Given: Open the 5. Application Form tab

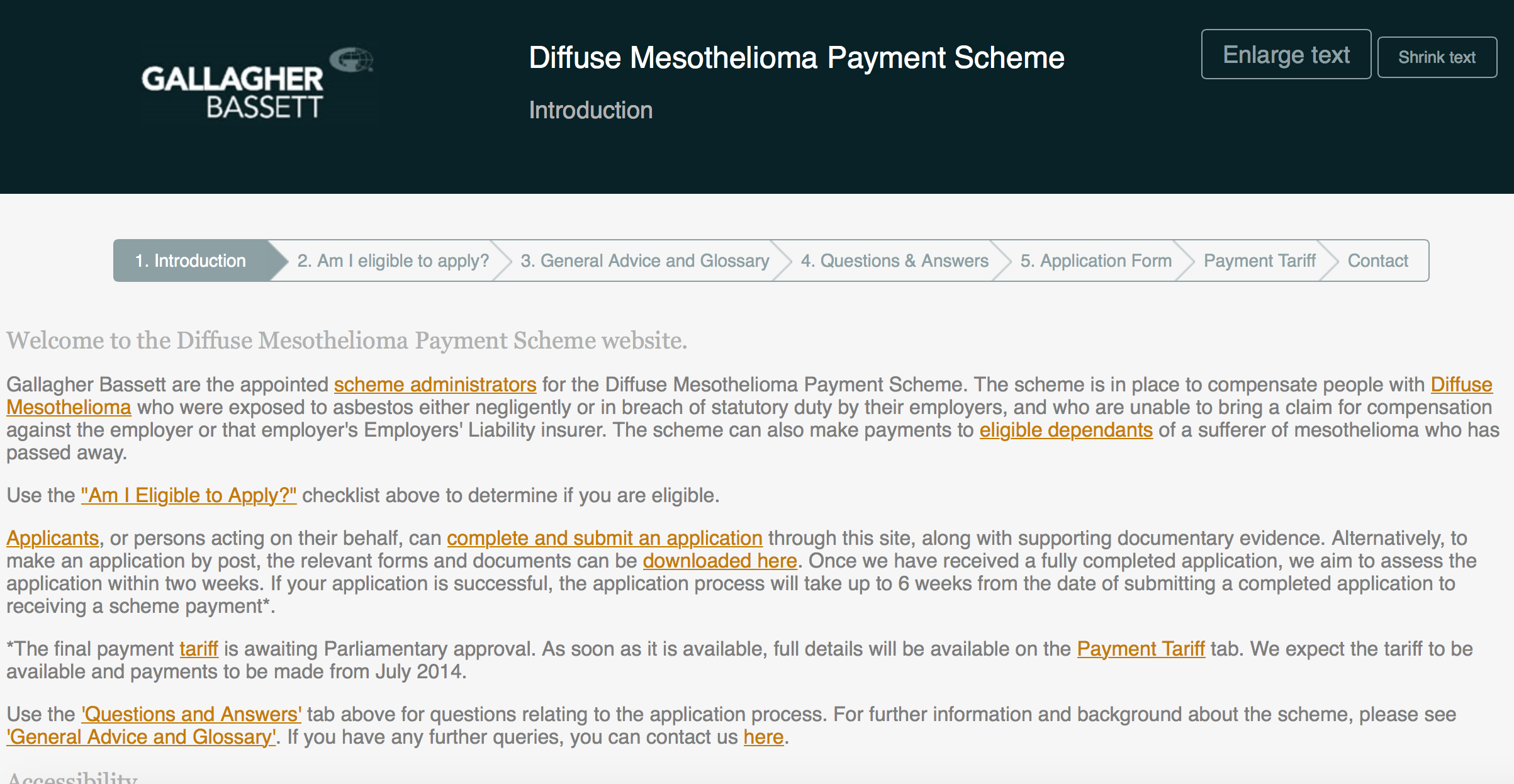Looking at the screenshot, I should coord(1096,260).
